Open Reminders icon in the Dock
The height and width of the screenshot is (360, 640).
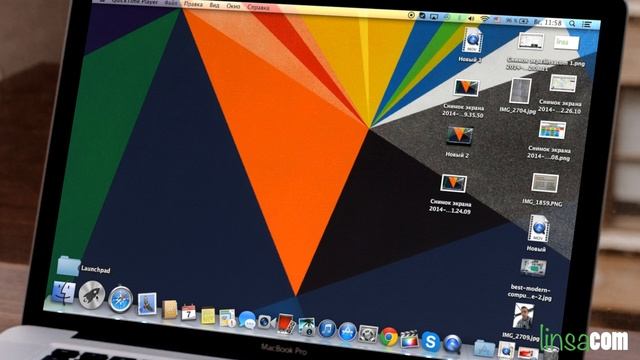pyautogui.click(x=227, y=318)
